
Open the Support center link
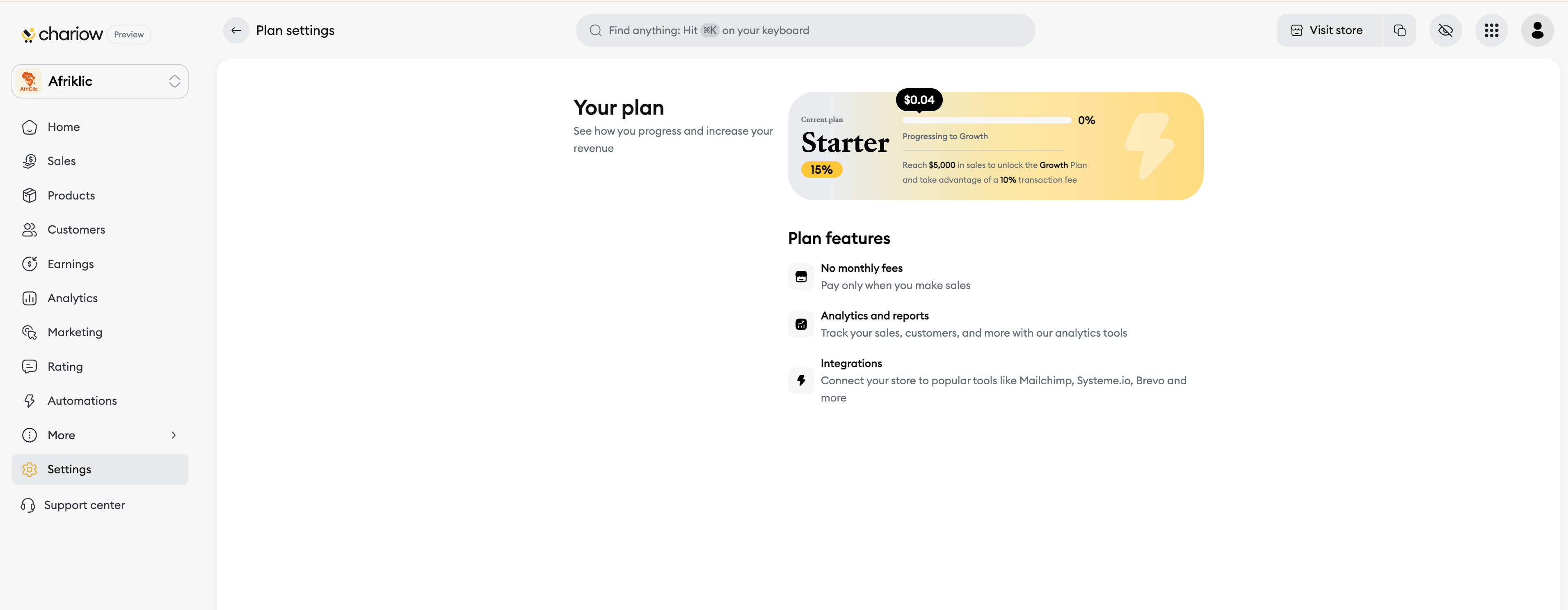[x=84, y=505]
